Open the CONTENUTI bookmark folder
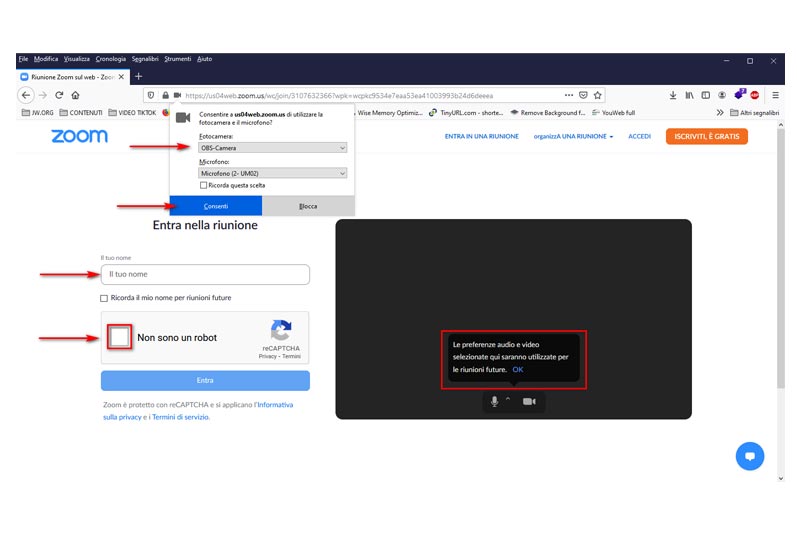The width and height of the screenshot is (800, 534). (81, 113)
